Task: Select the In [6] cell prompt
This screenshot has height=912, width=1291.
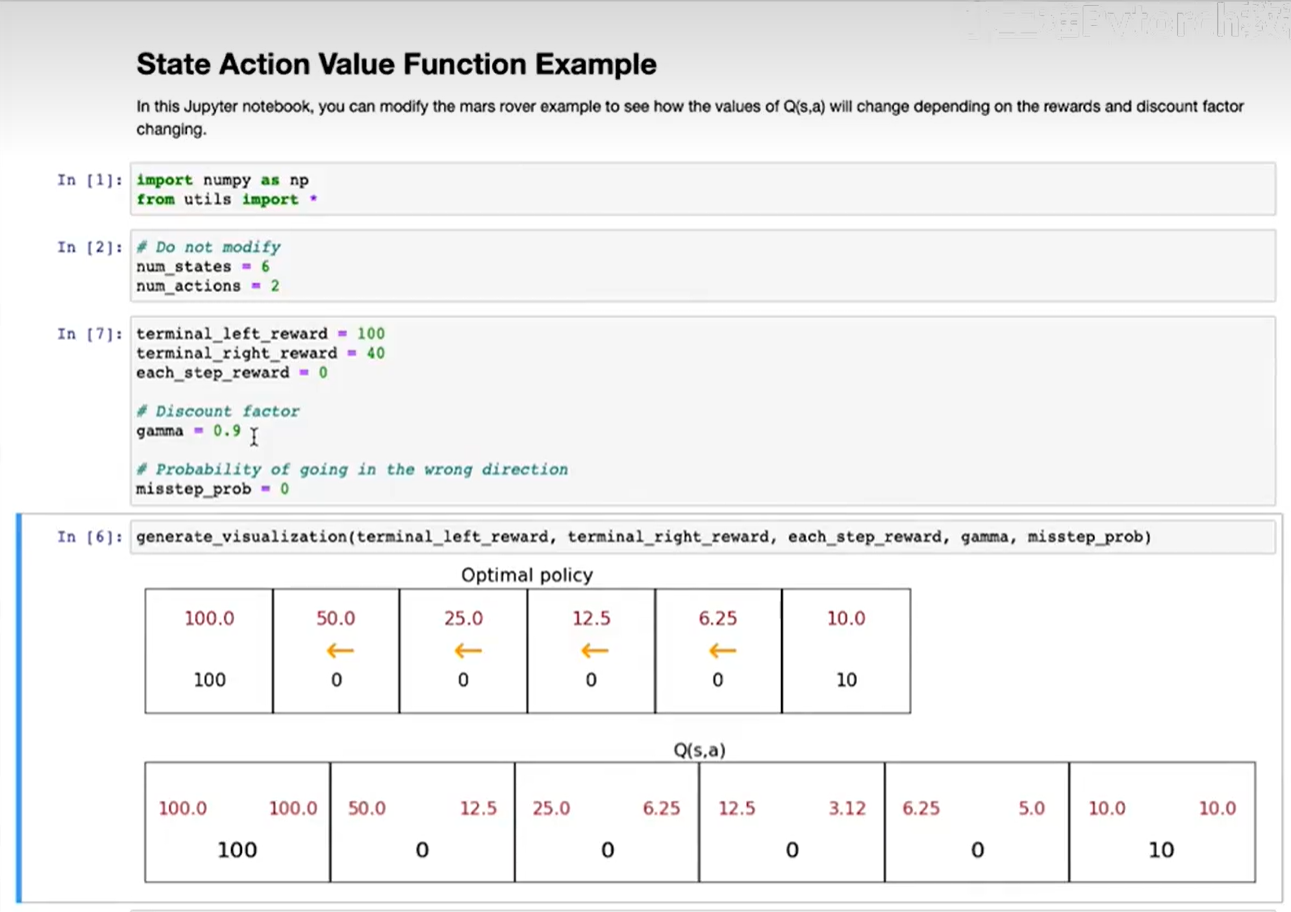Action: coord(90,537)
